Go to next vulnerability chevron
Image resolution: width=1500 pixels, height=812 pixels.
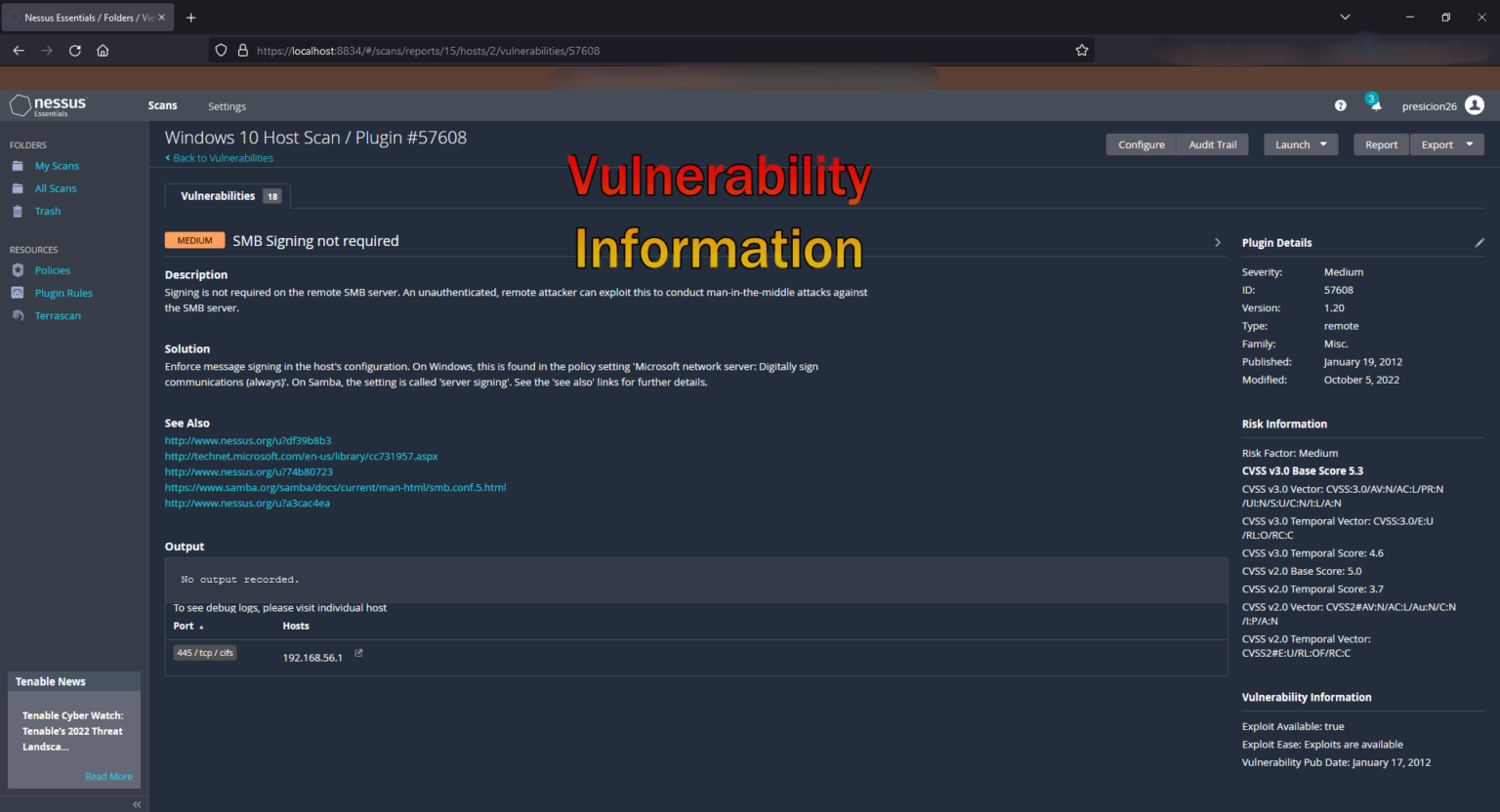click(x=1217, y=242)
